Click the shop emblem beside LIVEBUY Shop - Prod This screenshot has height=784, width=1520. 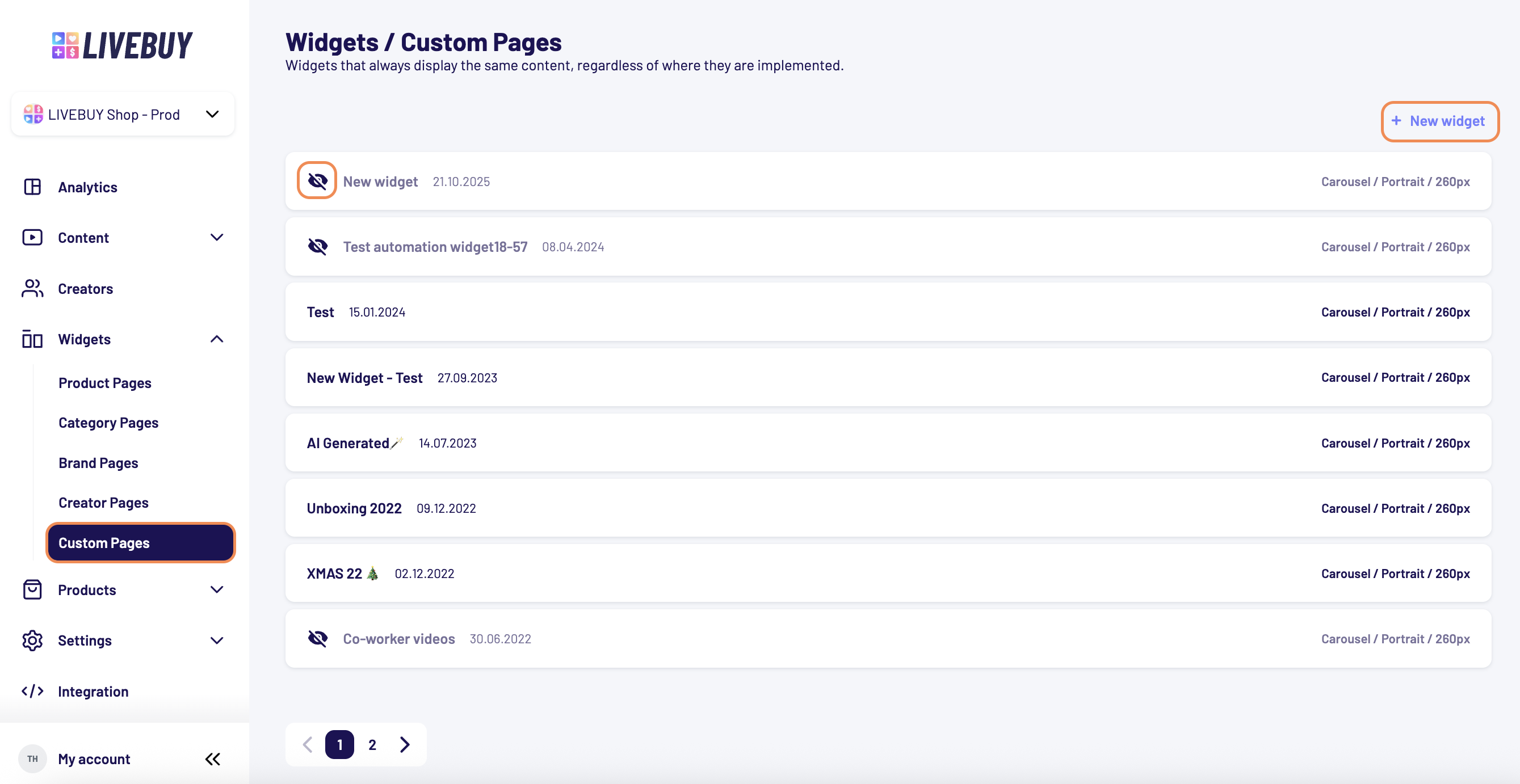click(33, 115)
